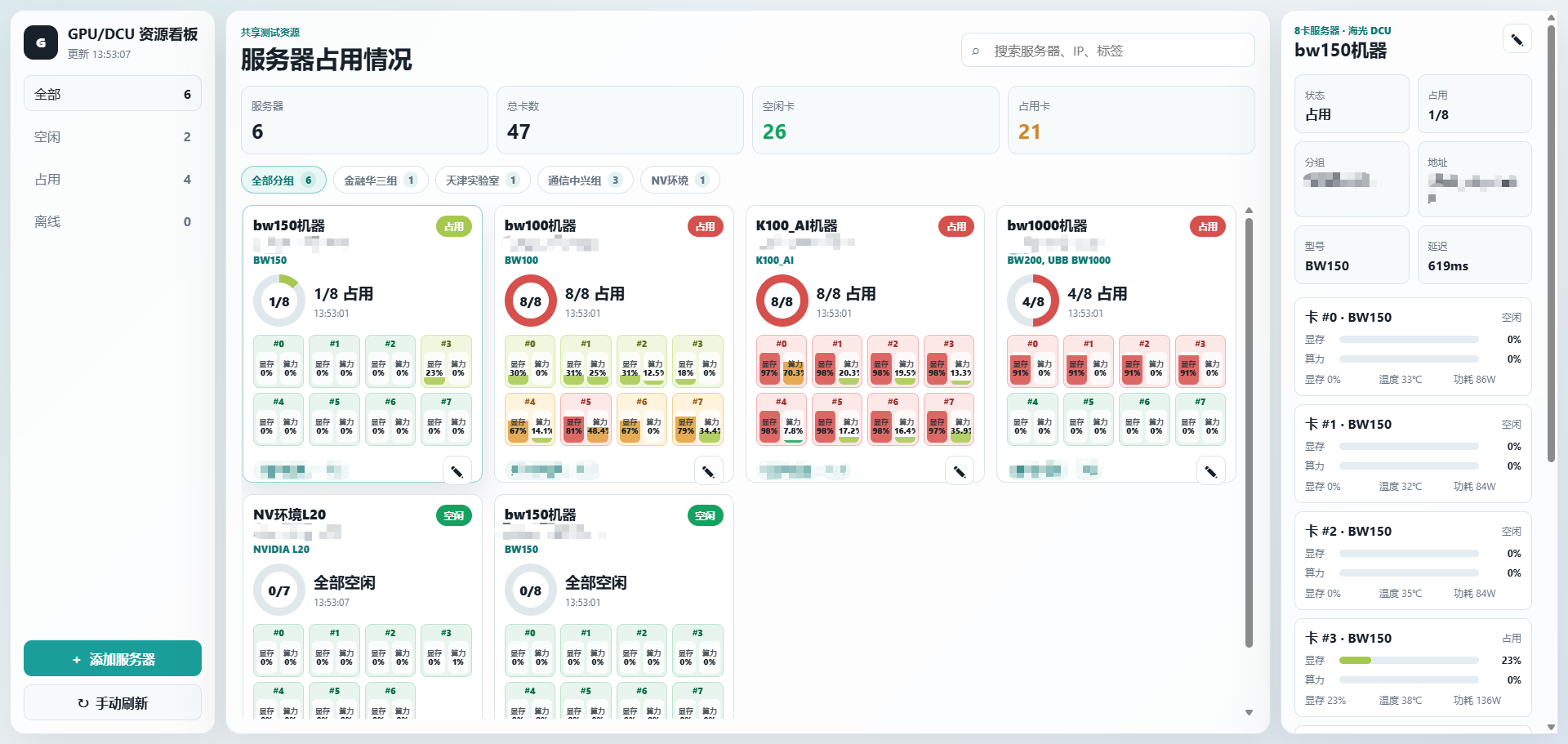
Task: Click the 1/8 usage ring on bw150机器
Action: (279, 301)
